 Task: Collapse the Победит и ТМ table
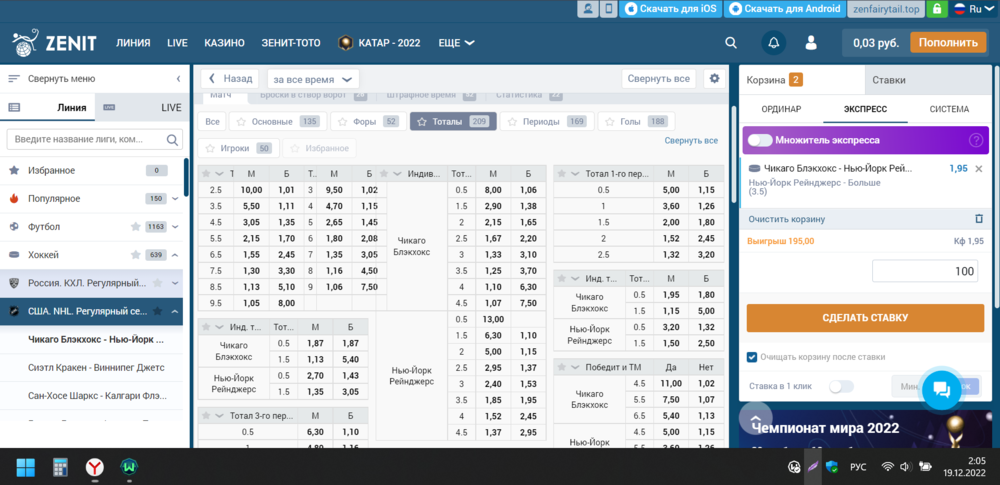click(x=575, y=367)
